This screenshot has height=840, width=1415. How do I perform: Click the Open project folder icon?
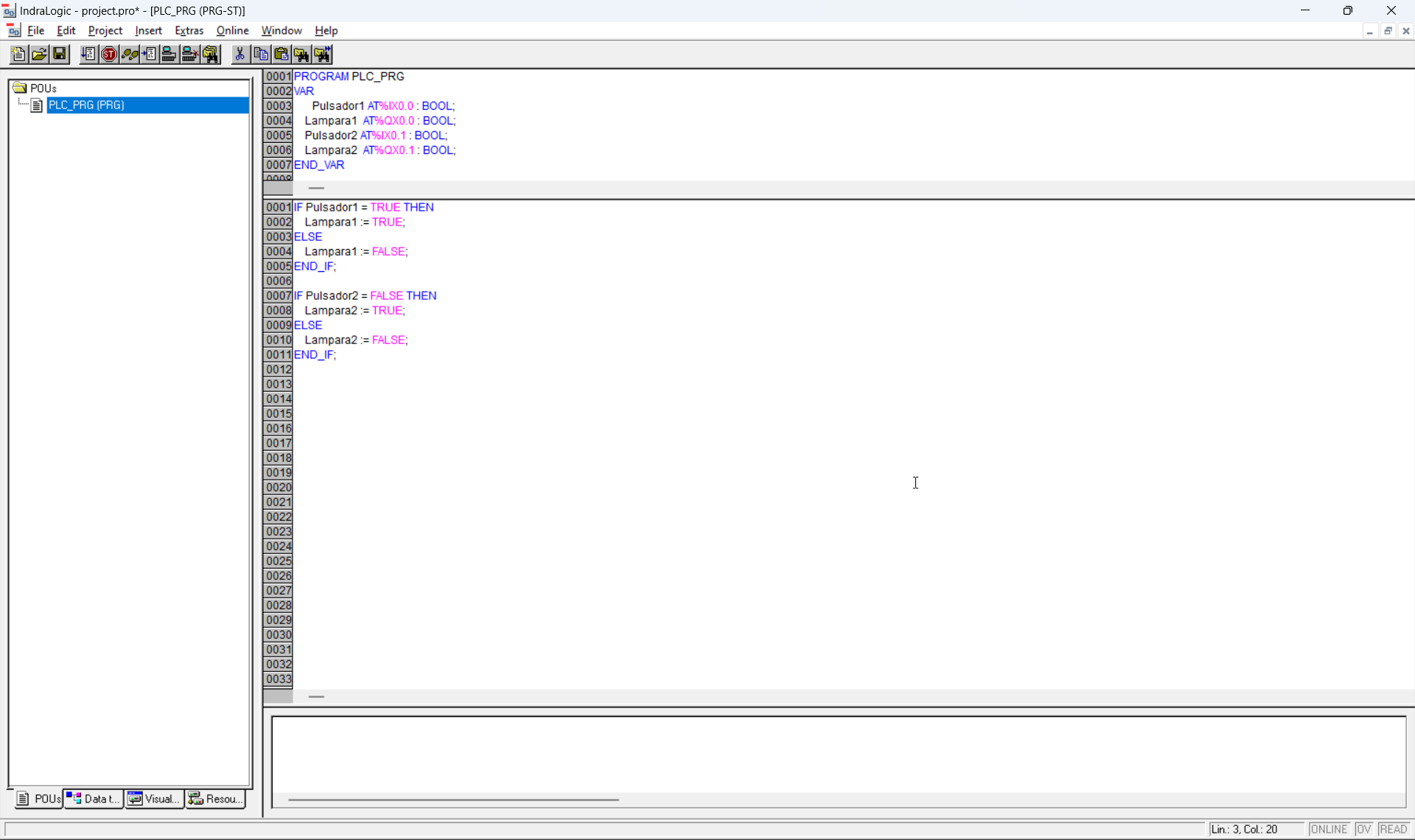(x=39, y=54)
